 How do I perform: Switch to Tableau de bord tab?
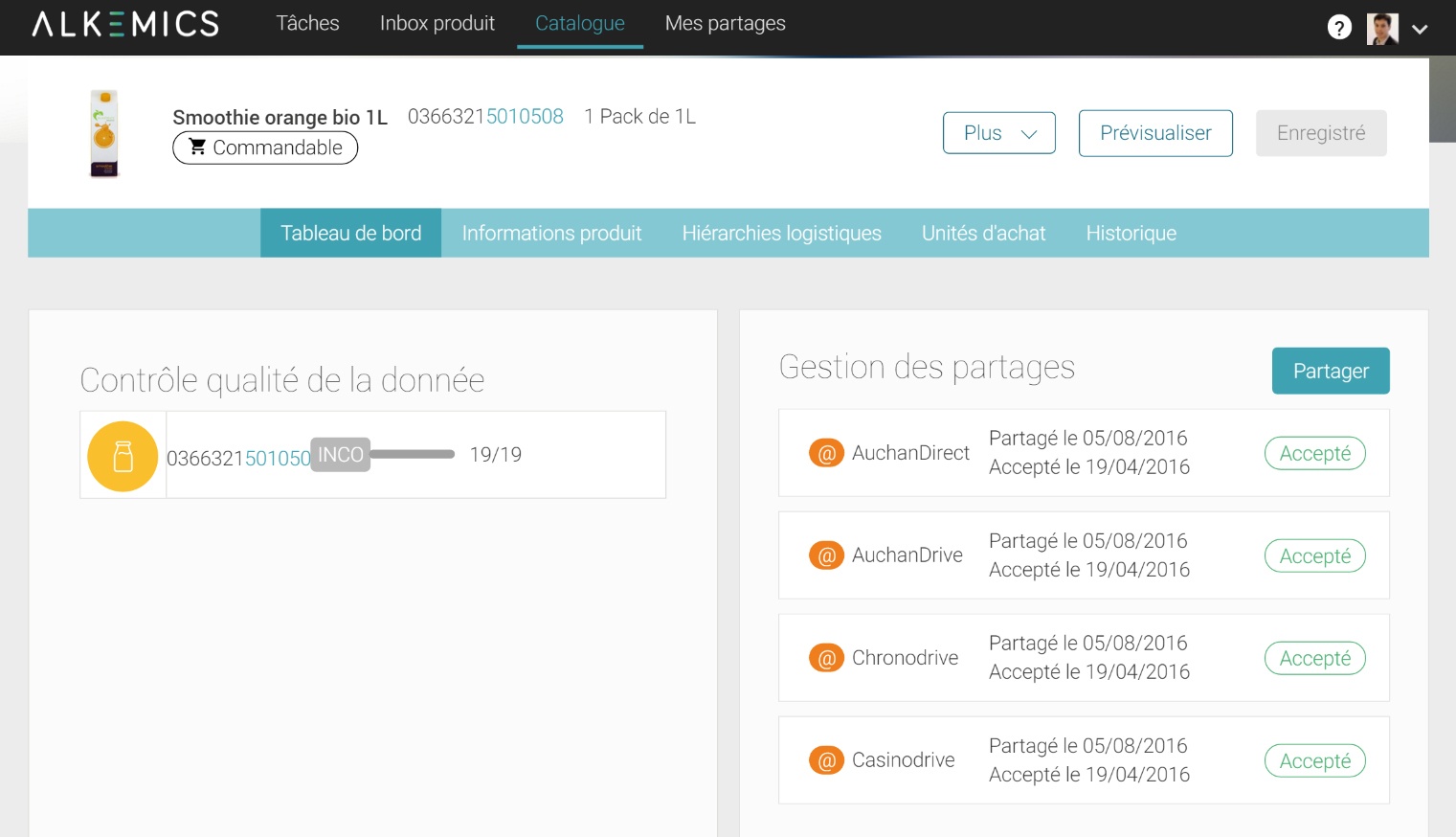(350, 233)
